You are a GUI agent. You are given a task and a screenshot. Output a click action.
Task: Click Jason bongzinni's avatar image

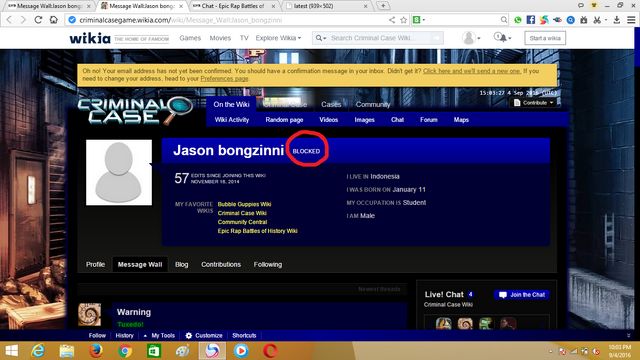(x=119, y=172)
